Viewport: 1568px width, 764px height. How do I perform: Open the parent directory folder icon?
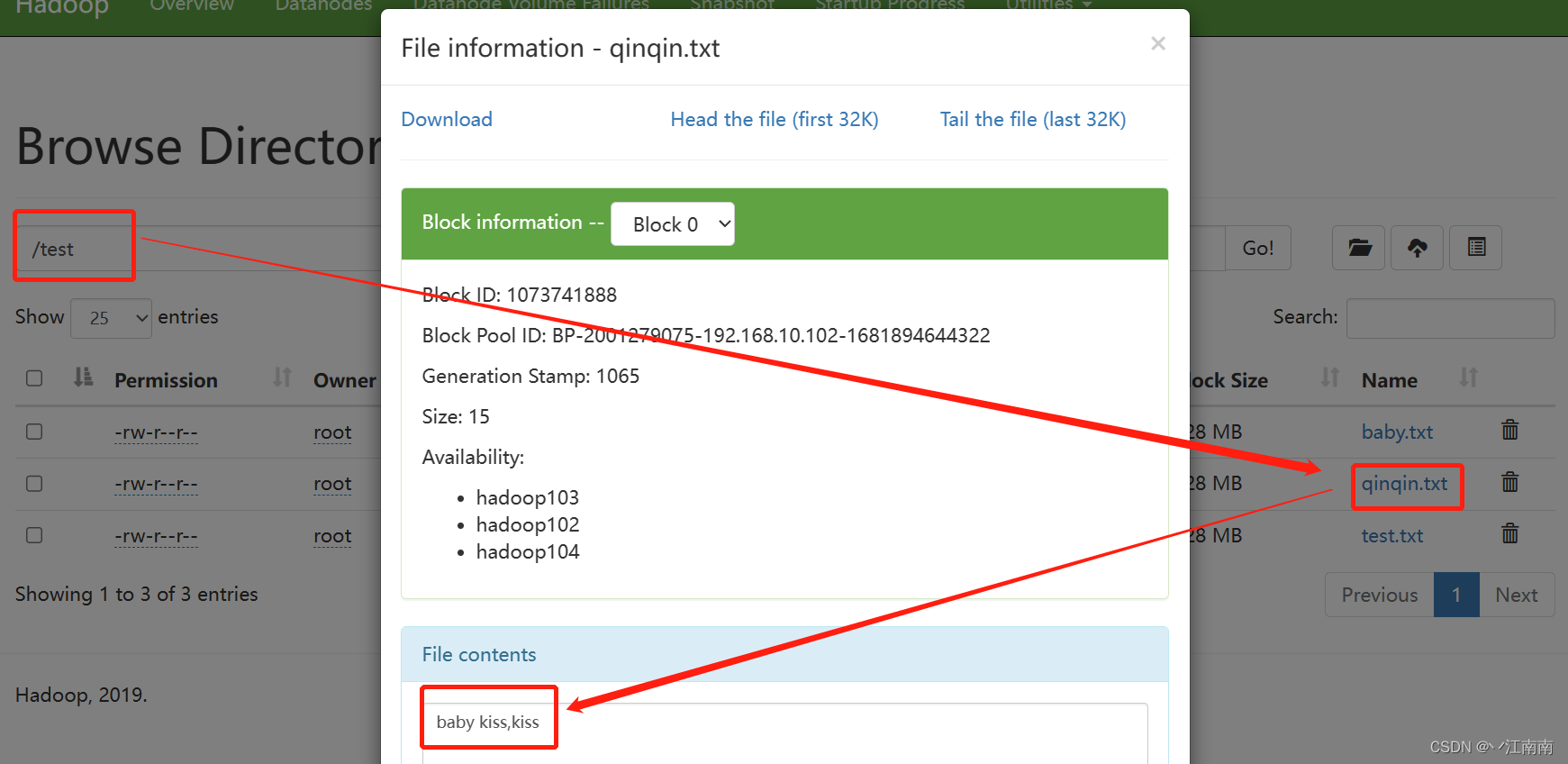pyautogui.click(x=1359, y=248)
